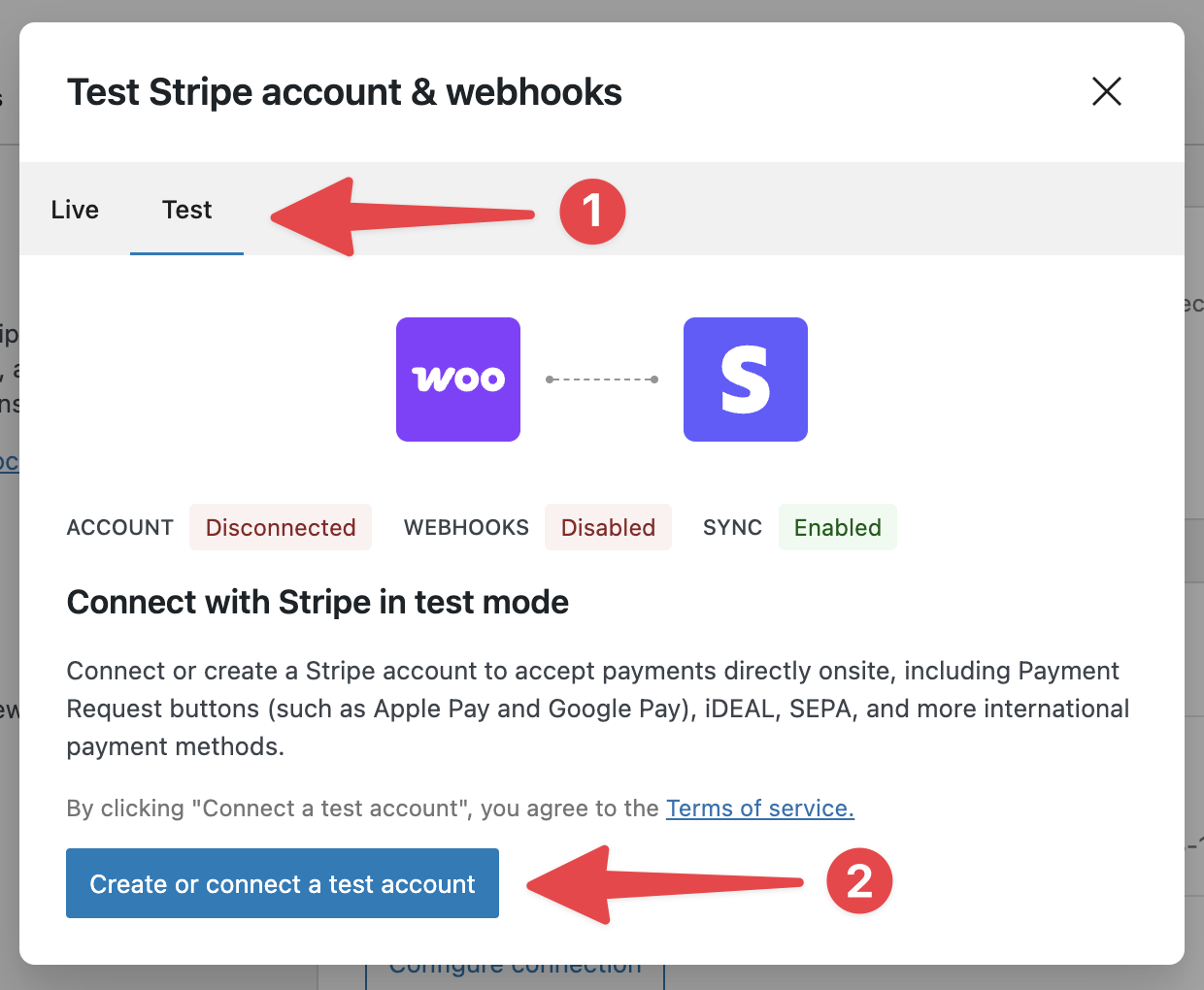The height and width of the screenshot is (990, 1204).
Task: Switch to the Live tab
Action: click(75, 210)
